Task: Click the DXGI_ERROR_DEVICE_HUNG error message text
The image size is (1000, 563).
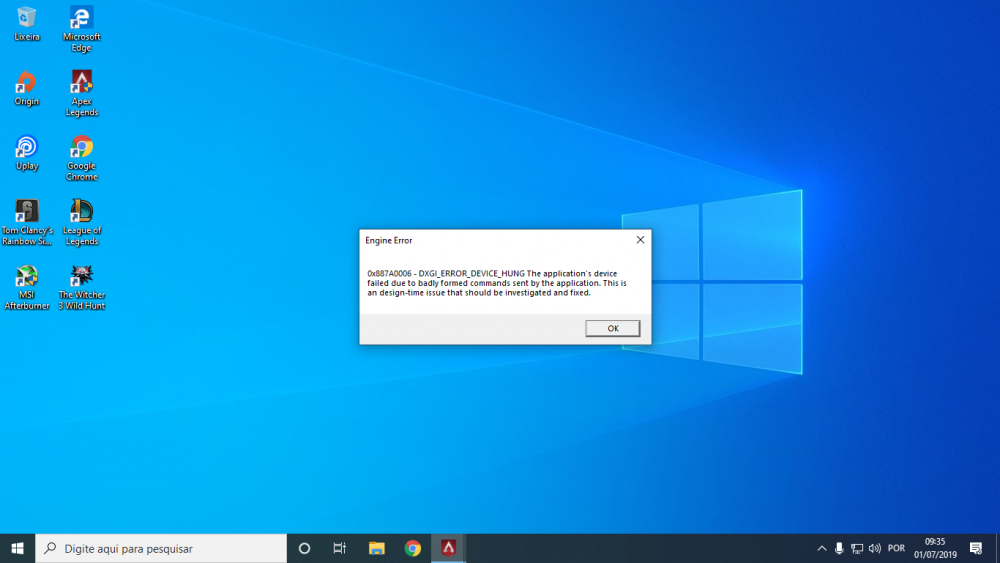Action: coord(497,283)
